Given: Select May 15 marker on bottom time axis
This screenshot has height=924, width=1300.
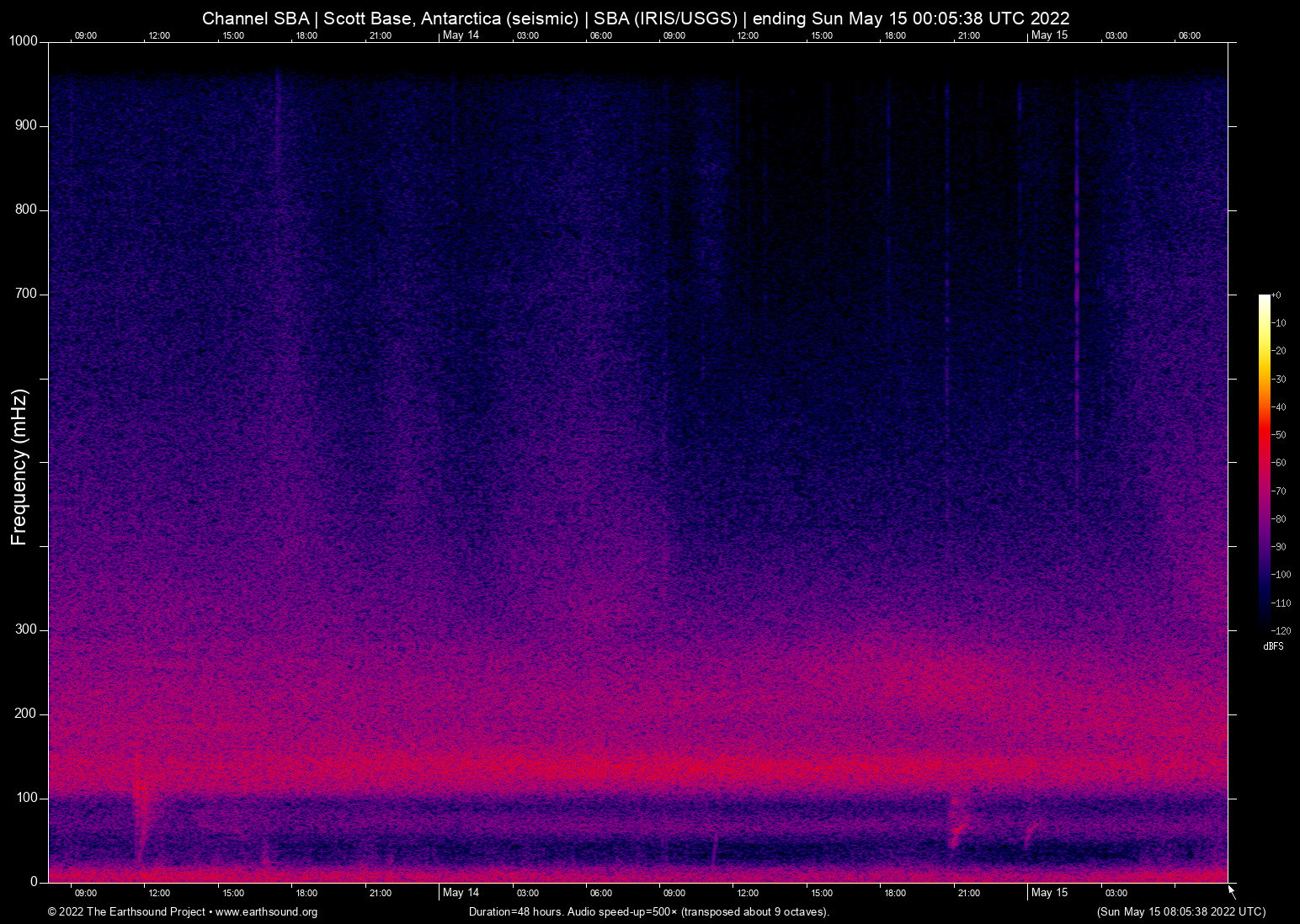Looking at the screenshot, I should point(1049,893).
